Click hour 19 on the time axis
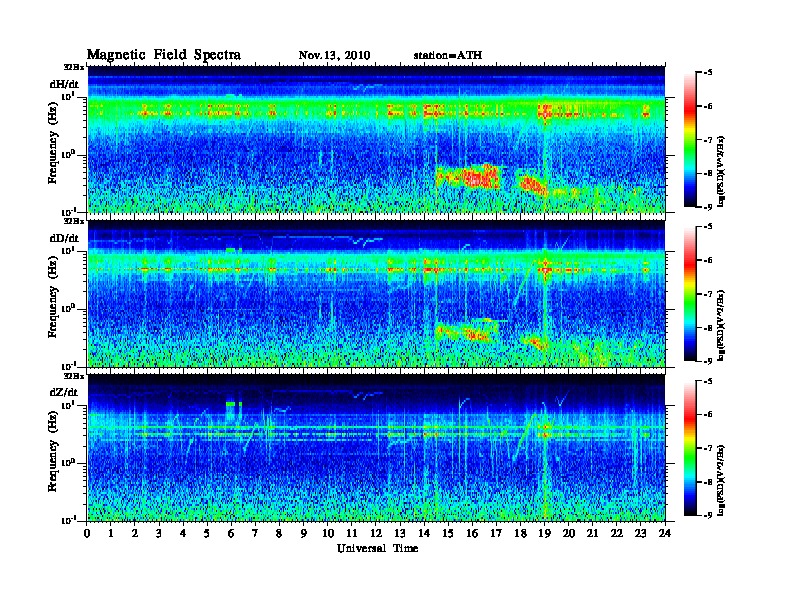Viewport: 792px width, 612px height. 544,534
